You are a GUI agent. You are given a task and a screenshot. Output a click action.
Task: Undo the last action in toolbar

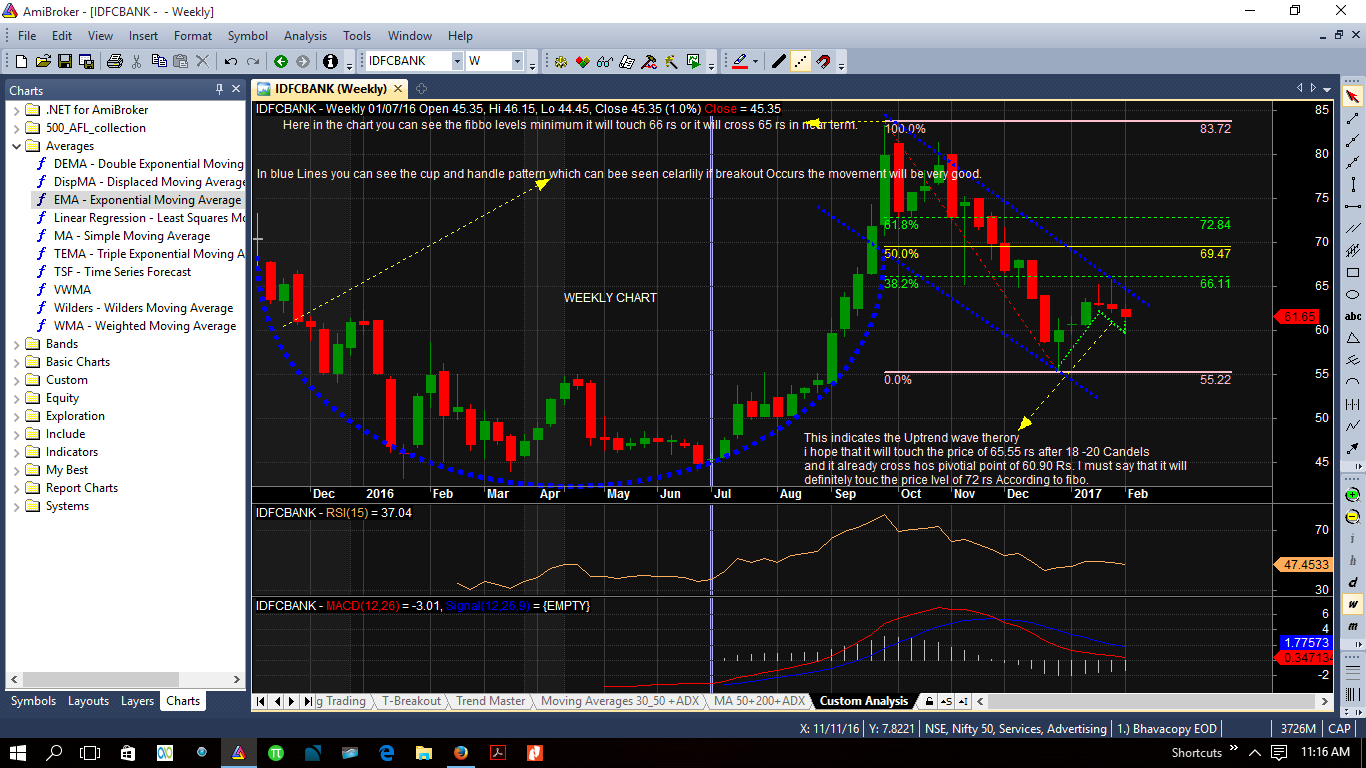[231, 61]
